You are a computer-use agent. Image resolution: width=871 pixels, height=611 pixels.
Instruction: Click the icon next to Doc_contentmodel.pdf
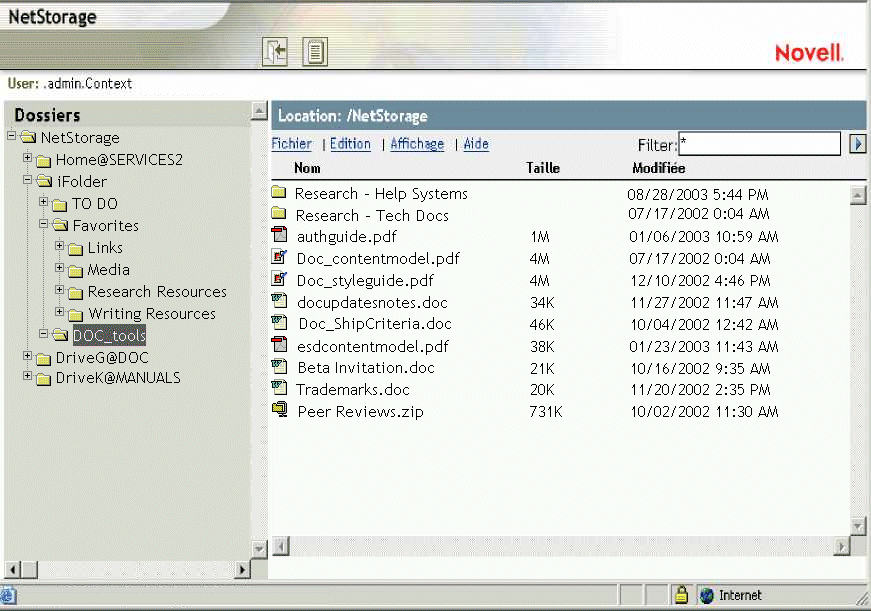[x=279, y=257]
